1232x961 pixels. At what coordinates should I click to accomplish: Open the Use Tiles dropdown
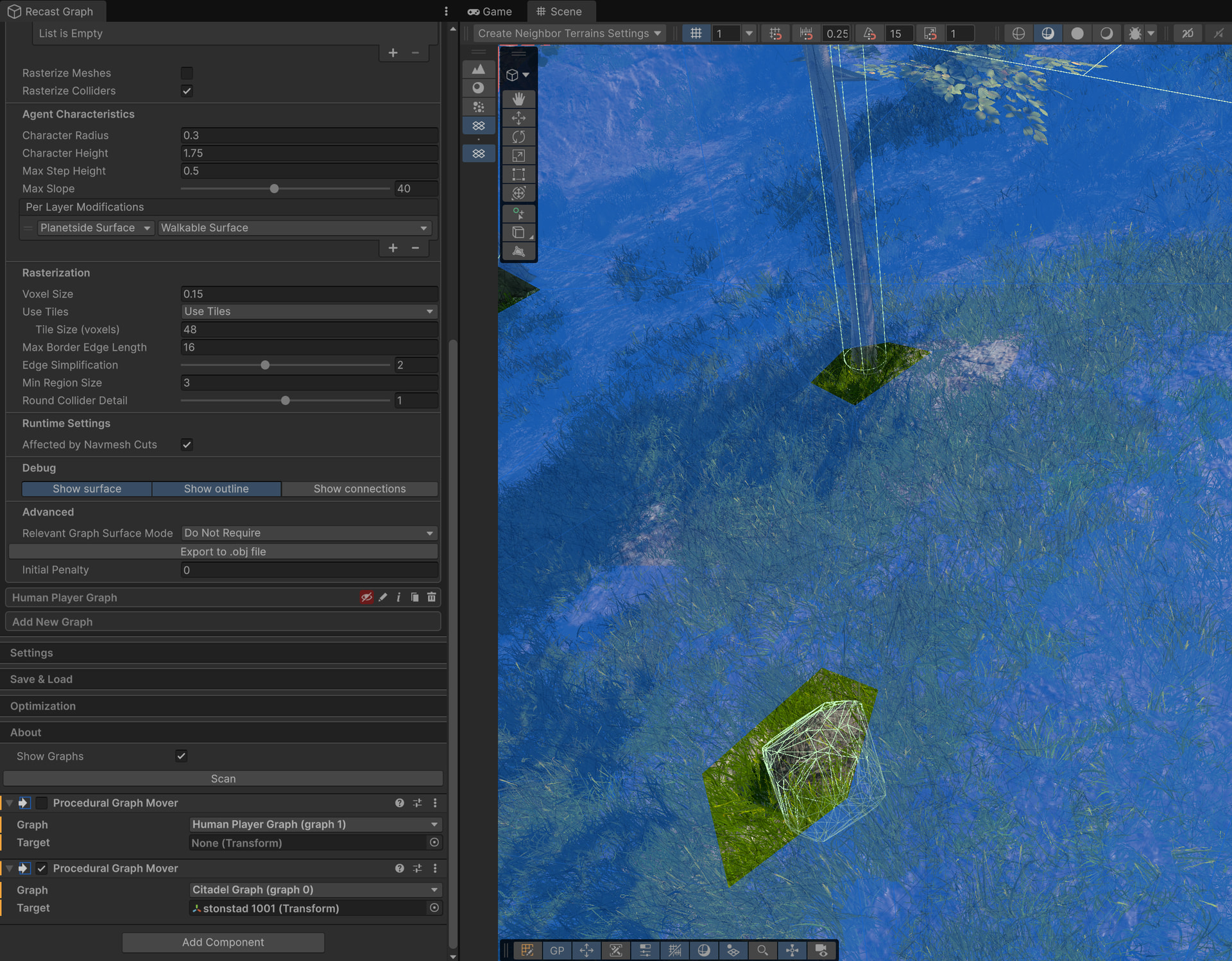pos(309,311)
